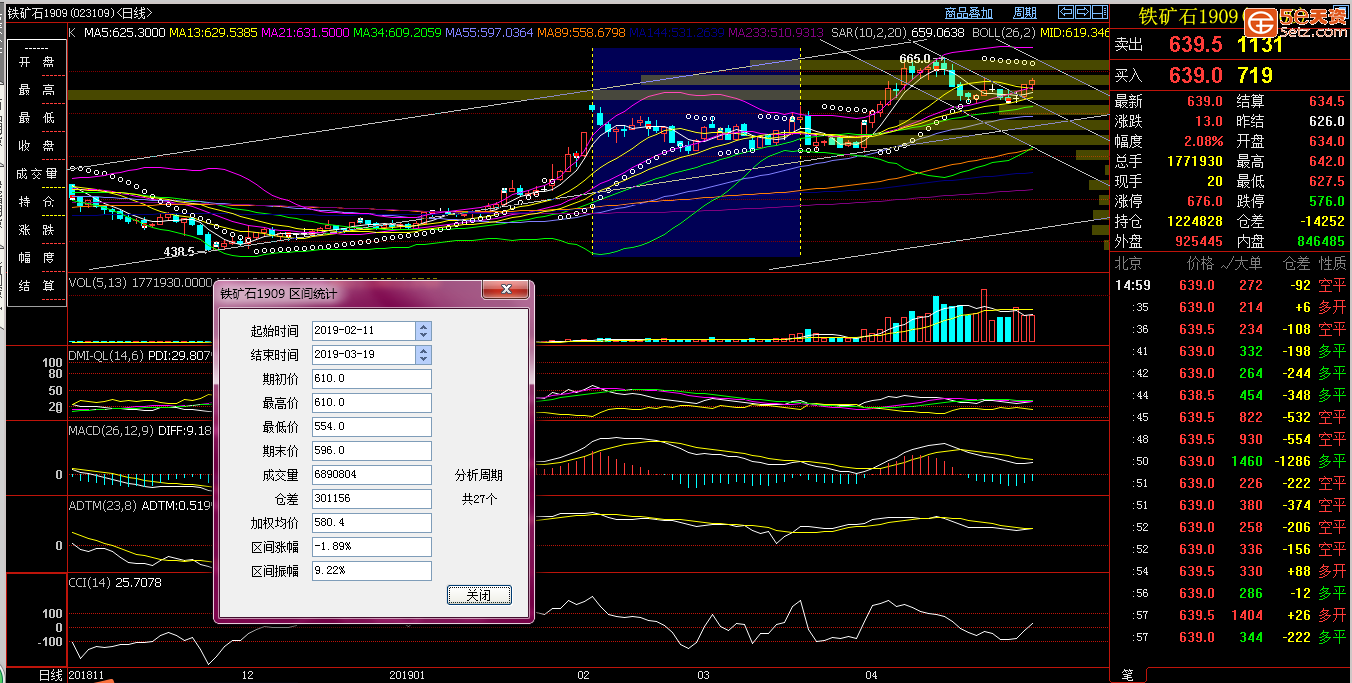Click the 北京 column header in tick list

pos(1128,263)
